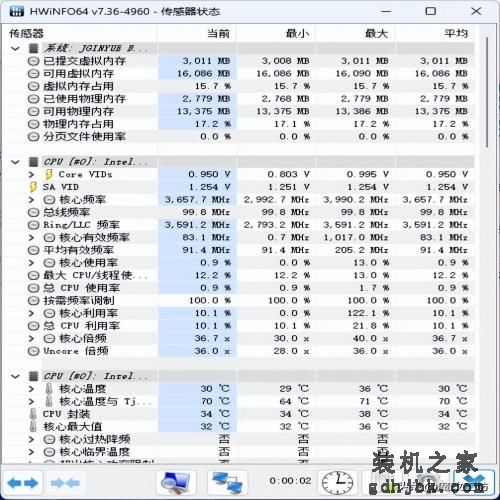The width and height of the screenshot is (500, 500).
Task: Click the 核心最大值 thermometer icon
Action: [x=33, y=426]
